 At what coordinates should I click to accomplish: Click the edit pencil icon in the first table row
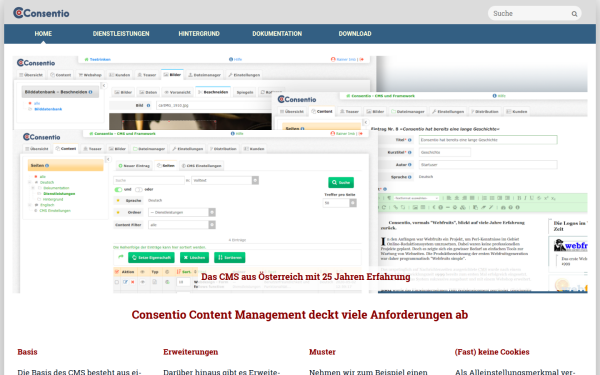[x=125, y=282]
